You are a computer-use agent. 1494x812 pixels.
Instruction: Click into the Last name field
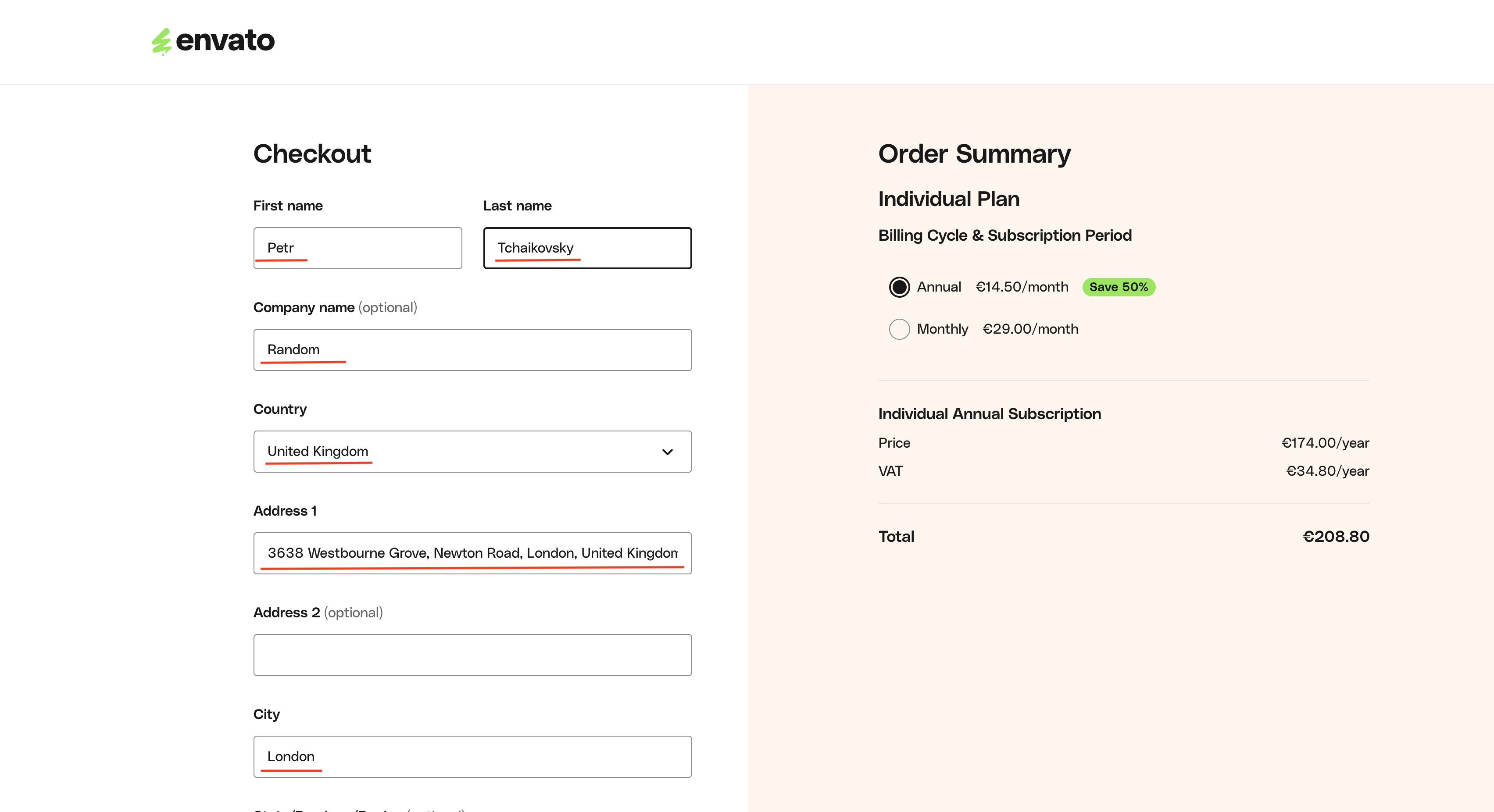coord(587,248)
